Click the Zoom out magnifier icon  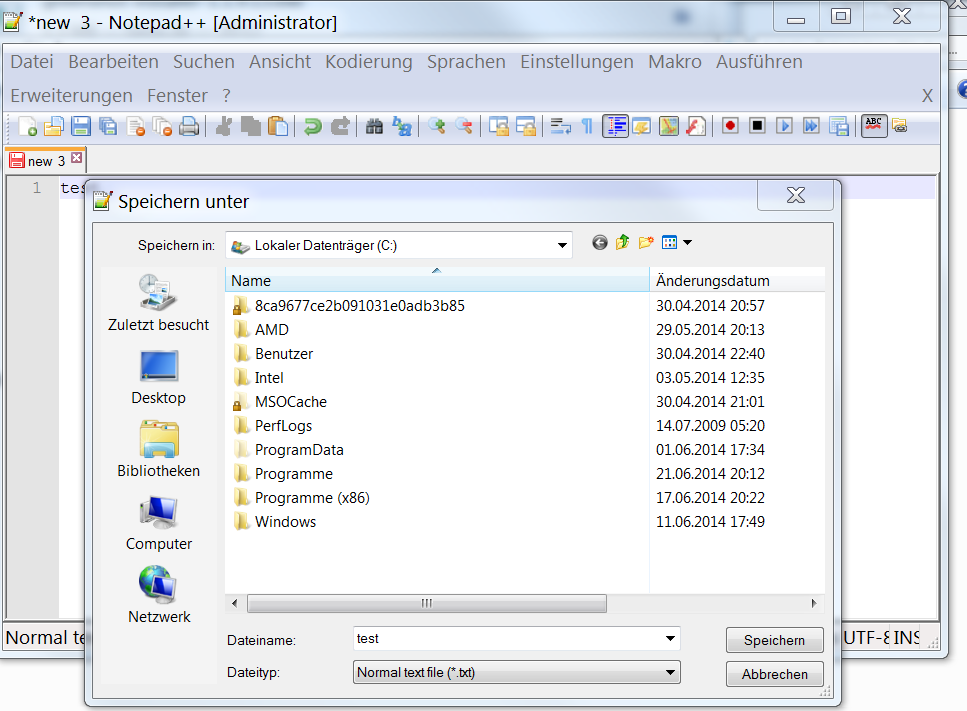pyautogui.click(x=464, y=126)
